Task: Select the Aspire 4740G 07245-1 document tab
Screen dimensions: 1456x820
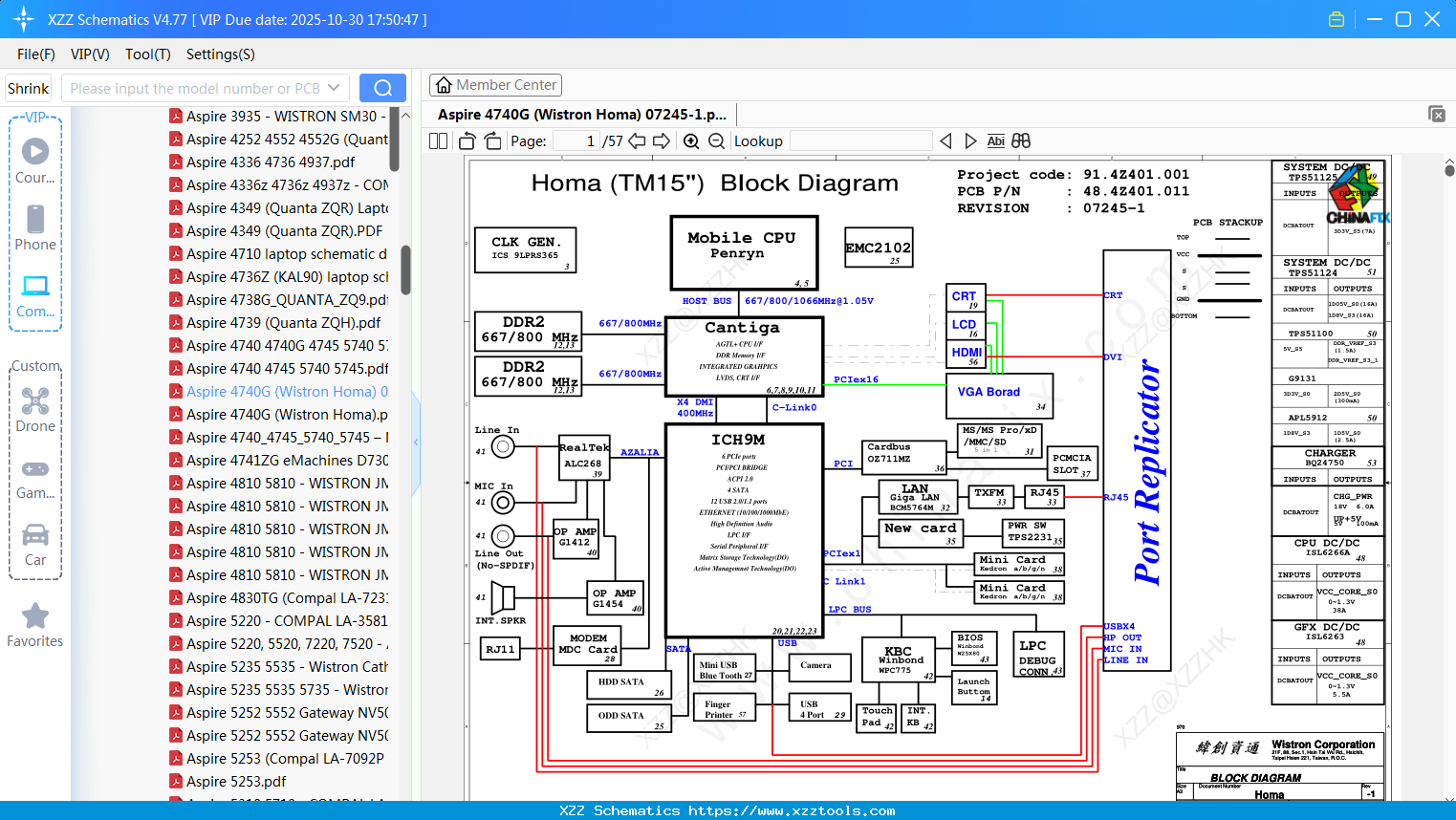Action: (582, 115)
